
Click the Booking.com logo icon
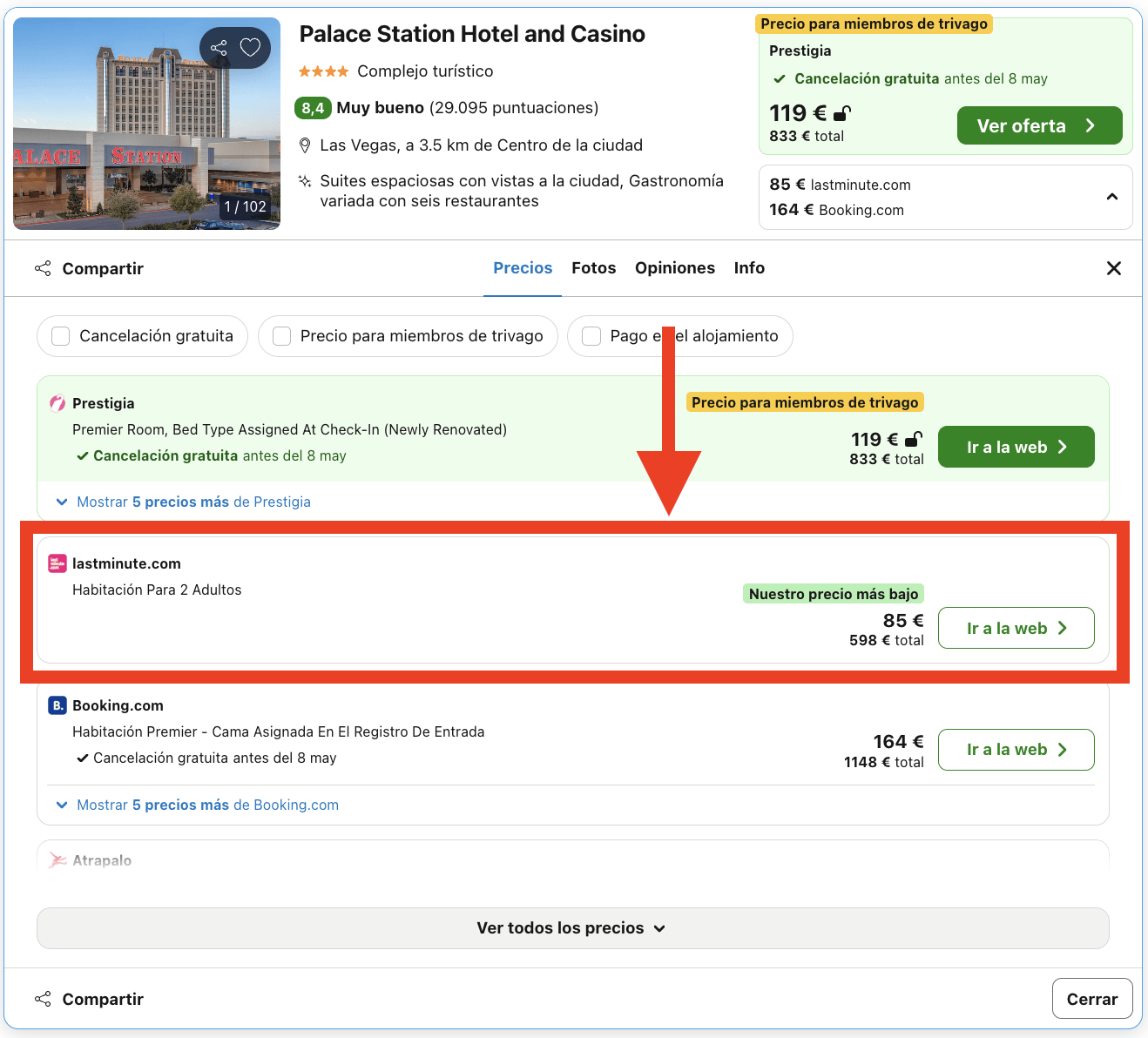[x=57, y=705]
